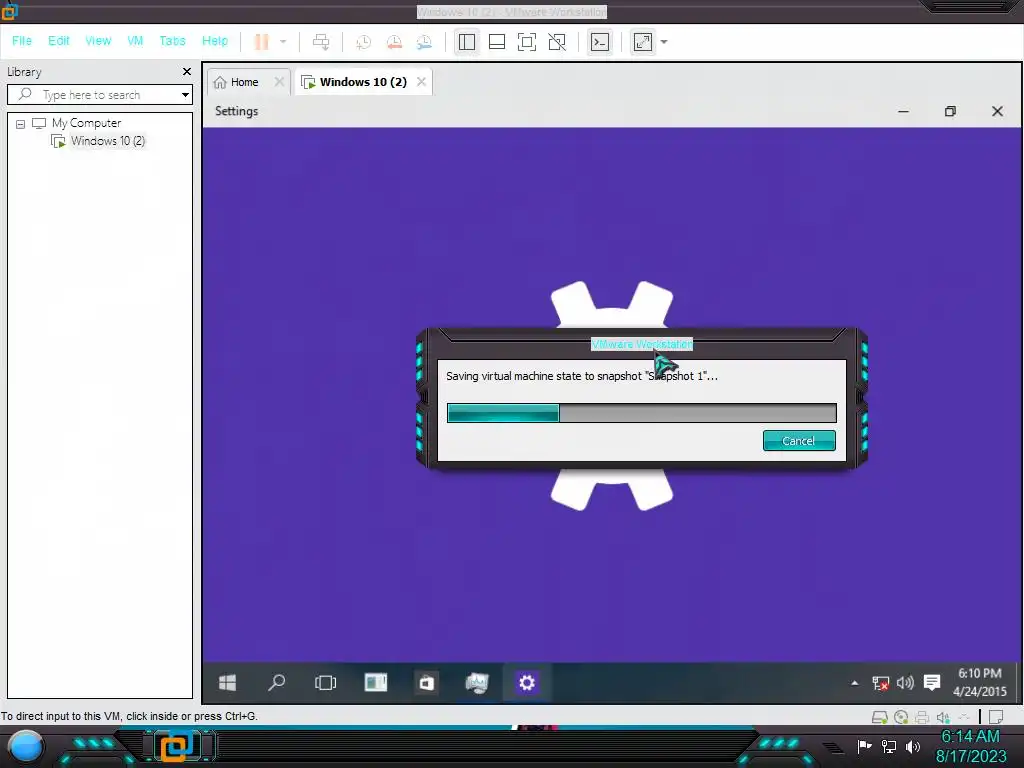This screenshot has width=1024, height=768.
Task: Open the guest Store taskbar icon
Action: (x=426, y=683)
